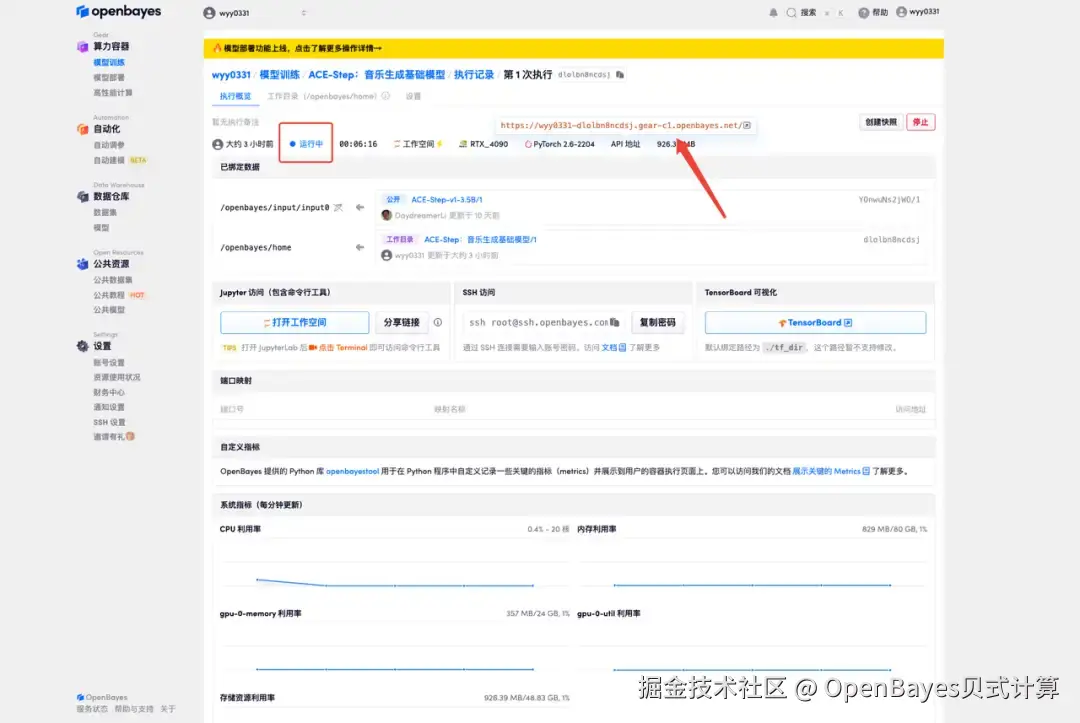Image resolution: width=1080 pixels, height=723 pixels.
Task: Click wyy0331 in the breadcrumb
Action: 231,74
